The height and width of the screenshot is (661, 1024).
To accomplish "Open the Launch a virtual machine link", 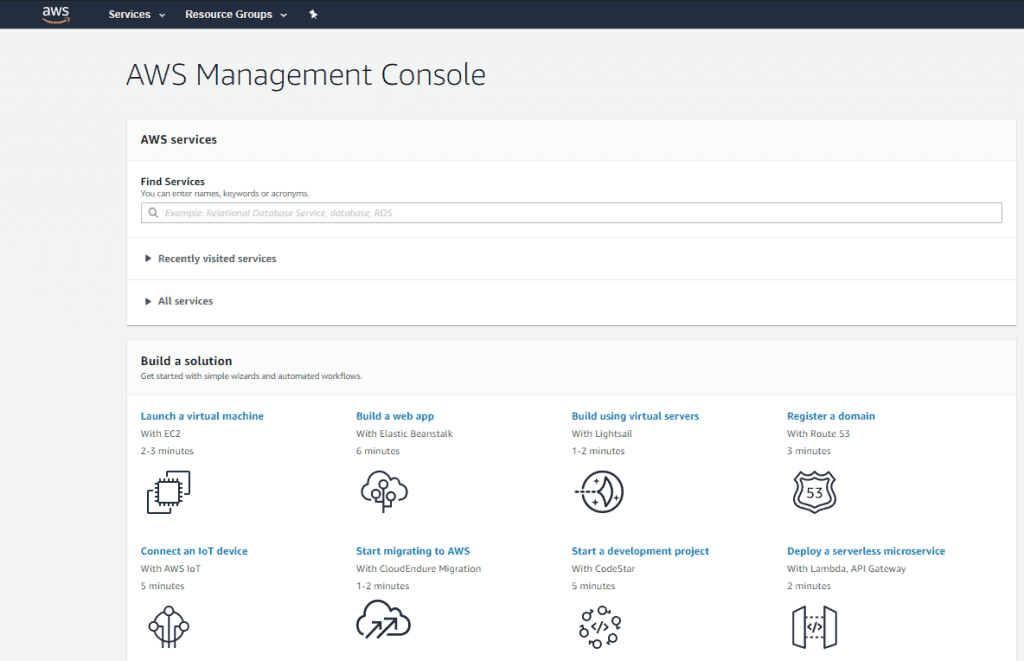I will (x=202, y=416).
